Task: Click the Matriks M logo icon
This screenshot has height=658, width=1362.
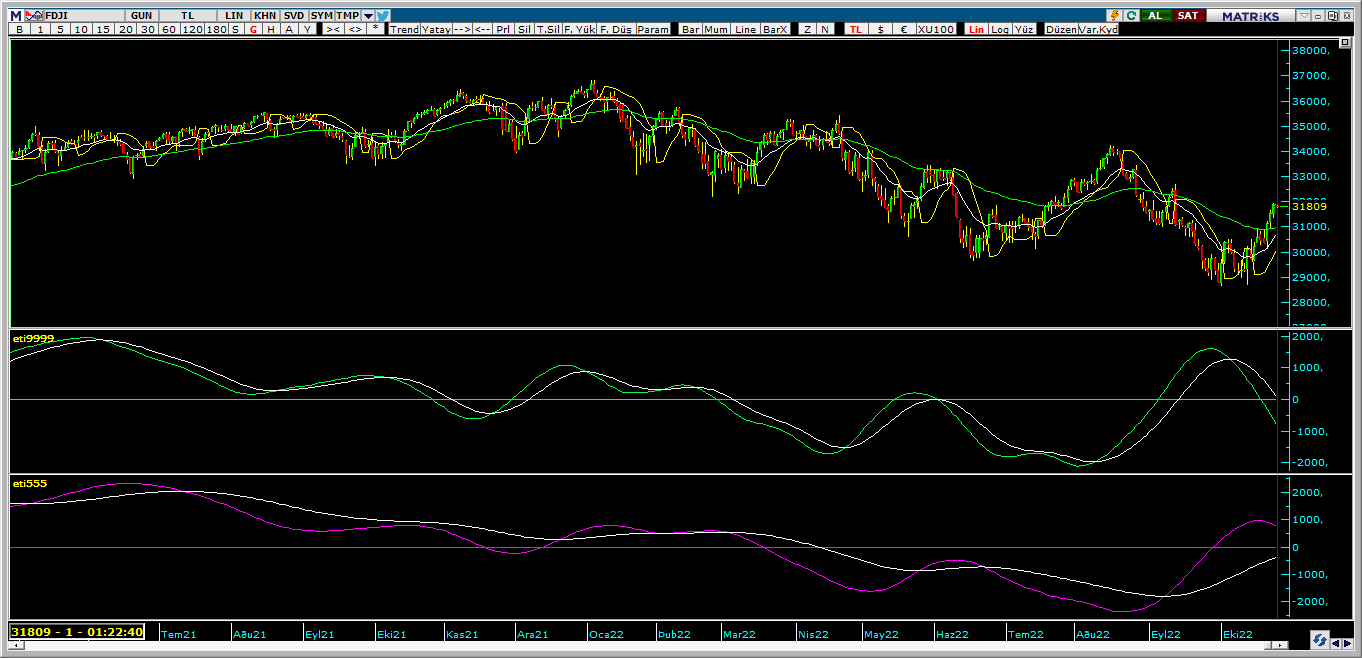Action: pos(16,16)
